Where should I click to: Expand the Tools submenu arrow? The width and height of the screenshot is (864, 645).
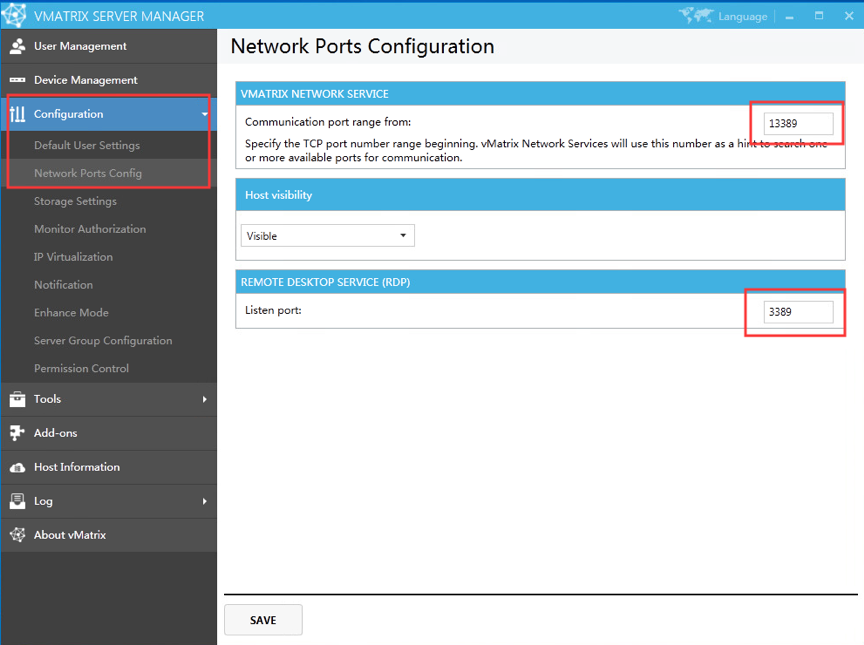(204, 399)
